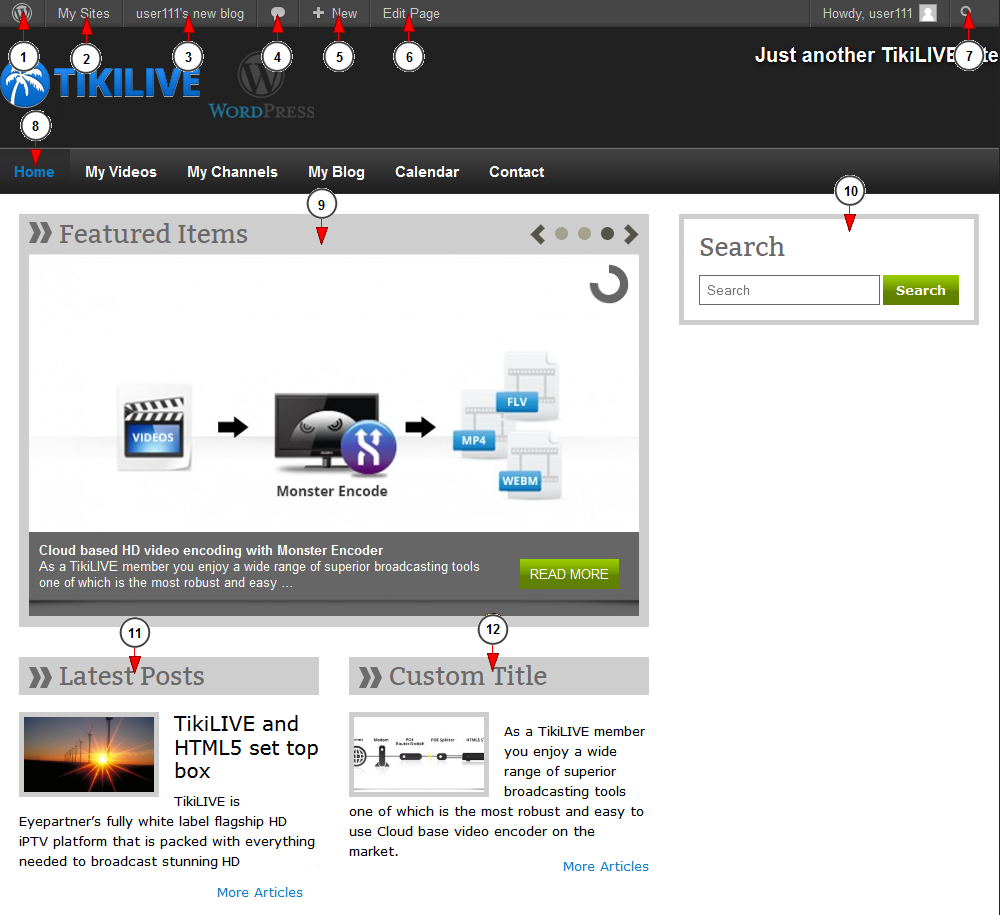Click the Latest Posts heading
1000x915 pixels.
coord(131,676)
